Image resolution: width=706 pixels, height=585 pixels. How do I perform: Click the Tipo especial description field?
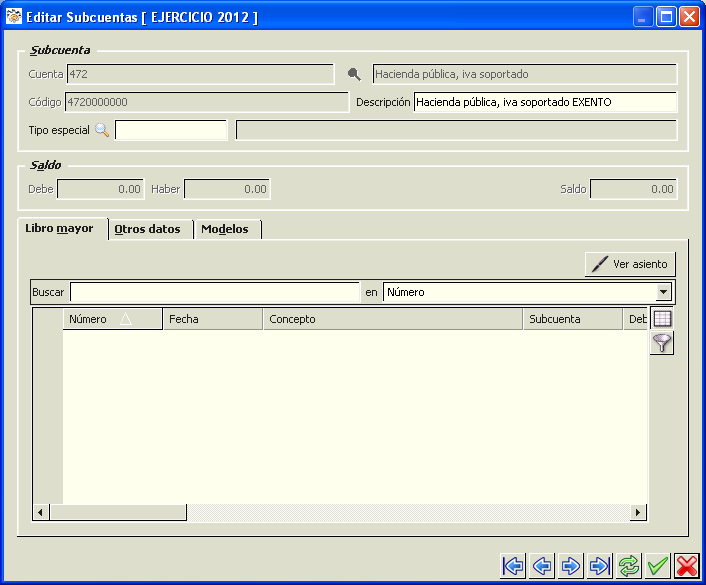pyautogui.click(x=457, y=130)
